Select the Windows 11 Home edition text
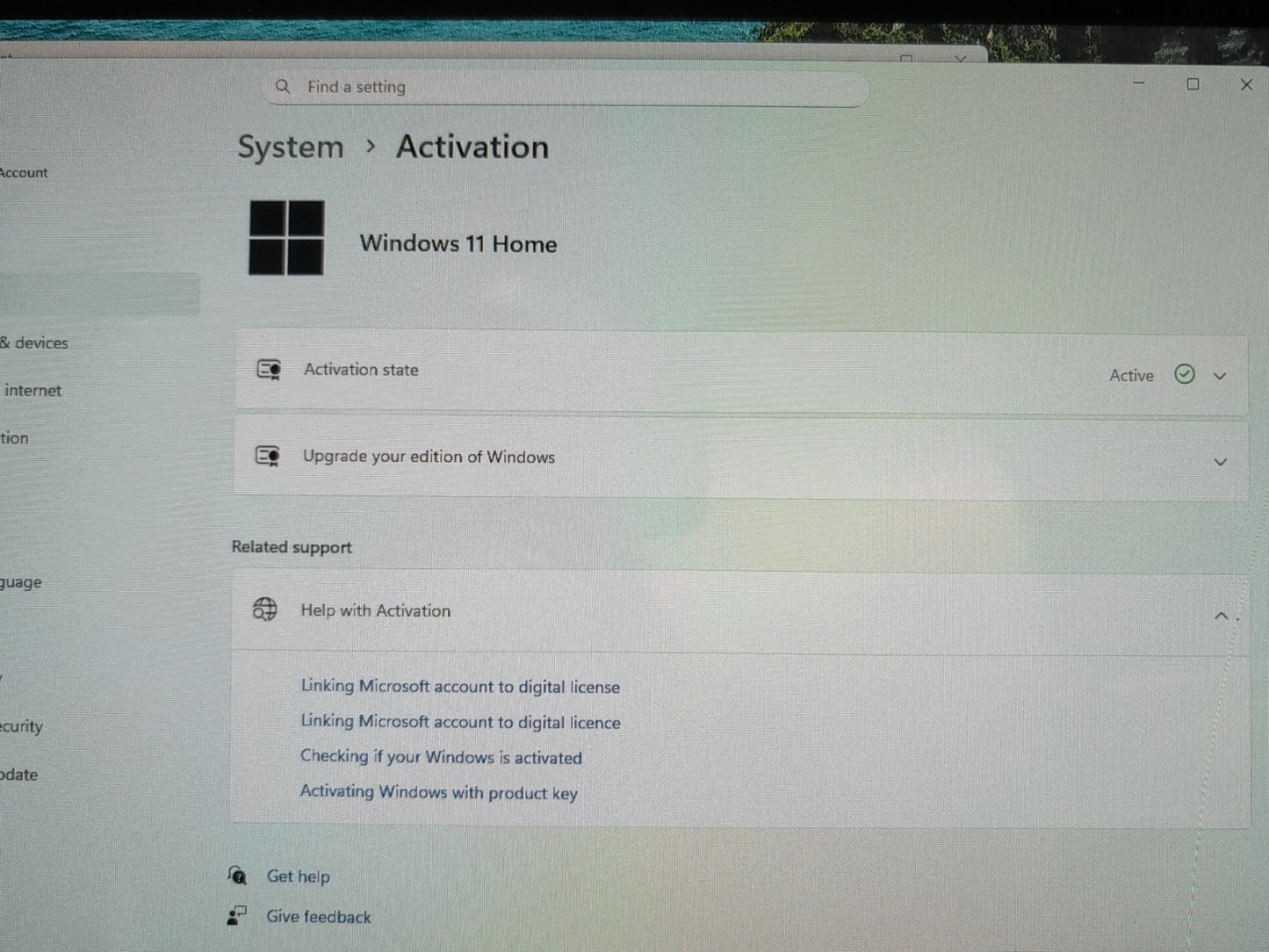This screenshot has height=952, width=1269. click(x=458, y=243)
